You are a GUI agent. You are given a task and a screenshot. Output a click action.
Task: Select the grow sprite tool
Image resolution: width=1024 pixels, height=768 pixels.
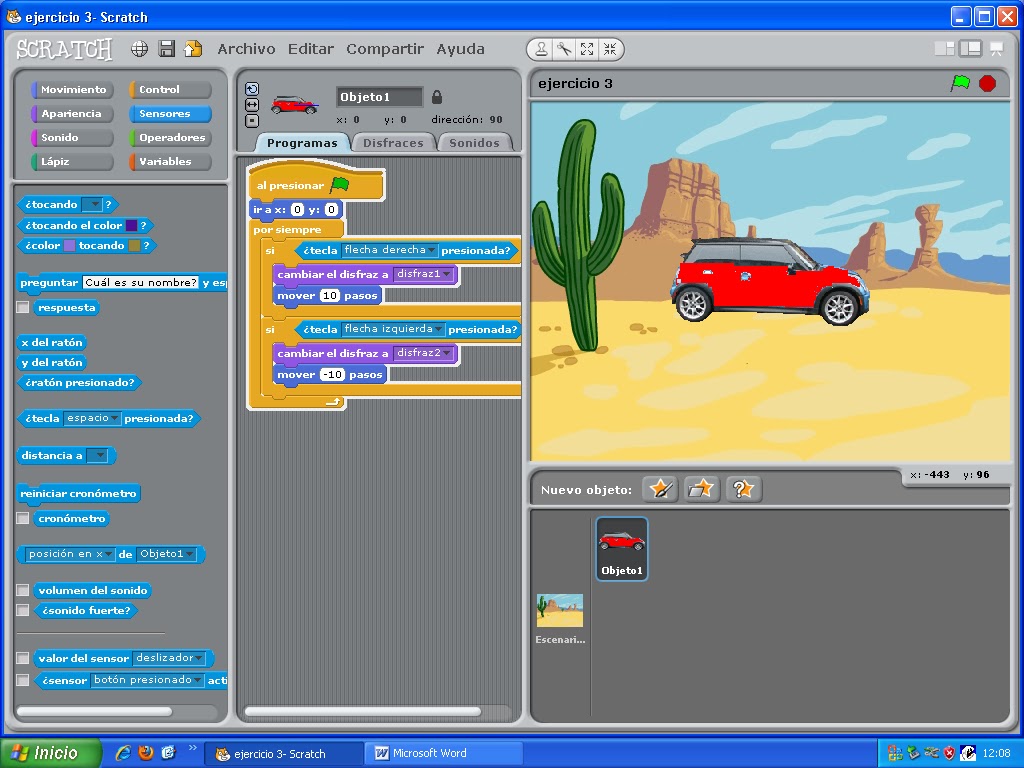point(587,49)
